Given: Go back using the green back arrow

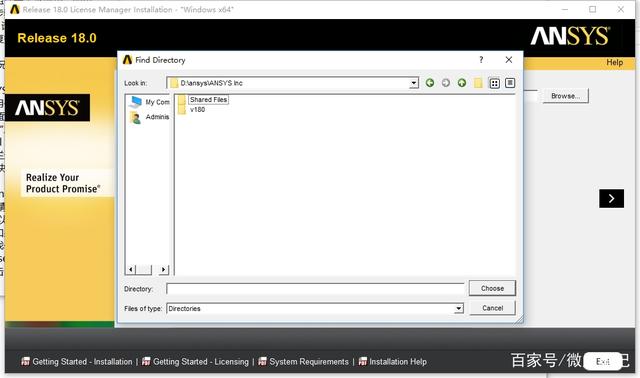Looking at the screenshot, I should pos(430,83).
